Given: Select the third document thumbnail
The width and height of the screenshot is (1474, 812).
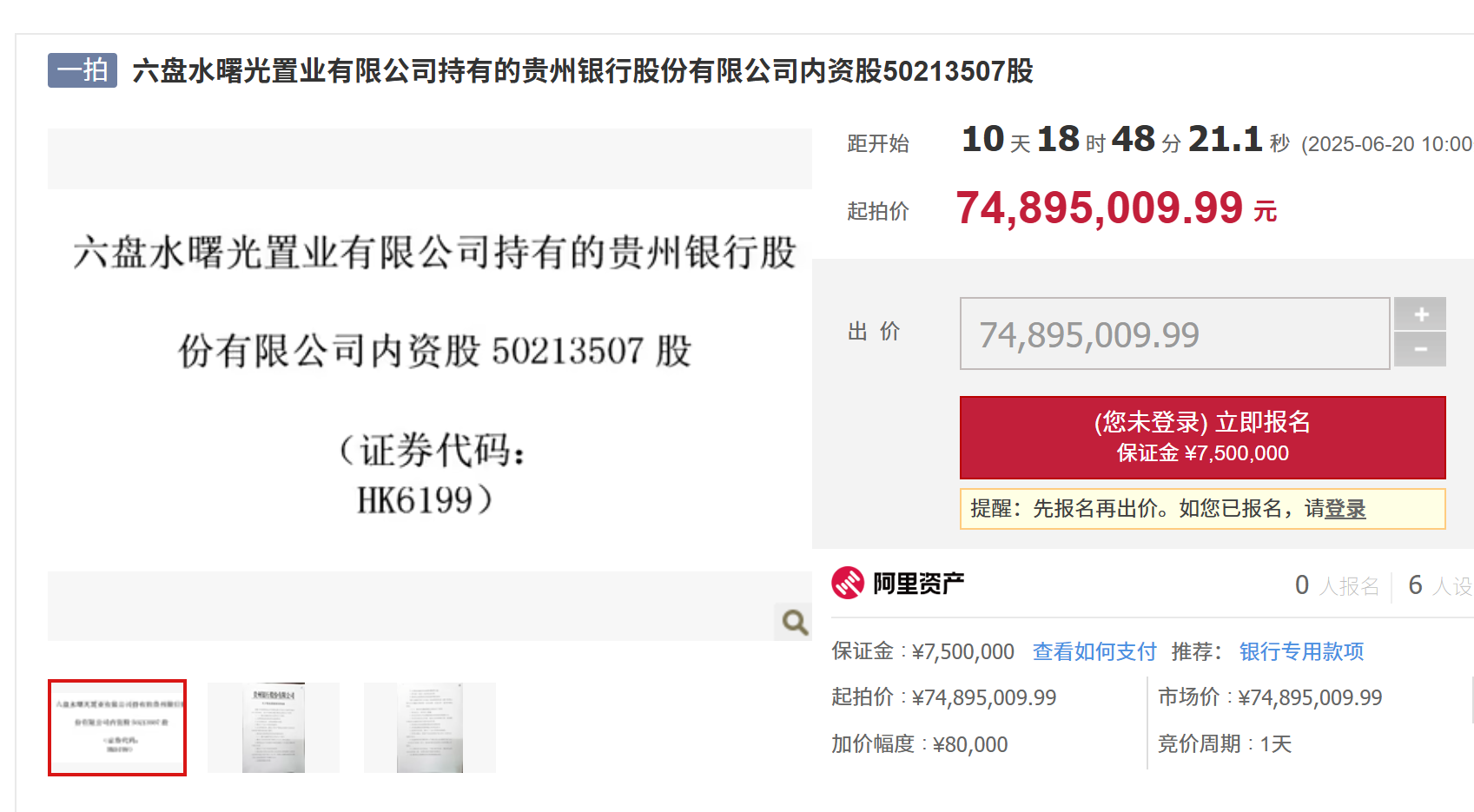Looking at the screenshot, I should coord(430,727).
